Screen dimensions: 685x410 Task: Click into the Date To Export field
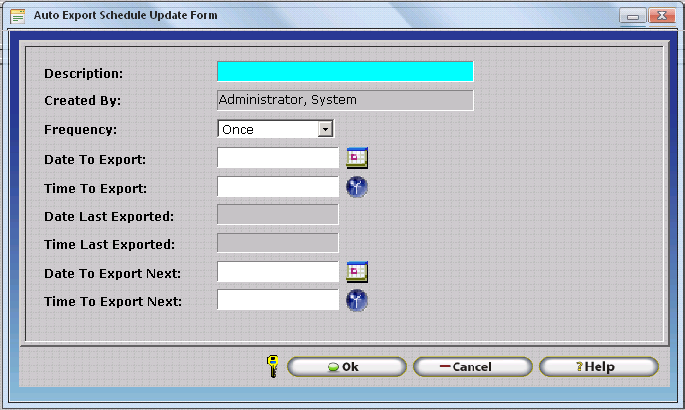[278, 158]
